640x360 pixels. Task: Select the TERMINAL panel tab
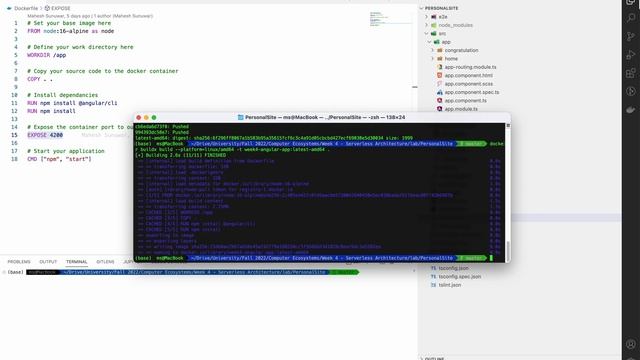pyautogui.click(x=77, y=262)
